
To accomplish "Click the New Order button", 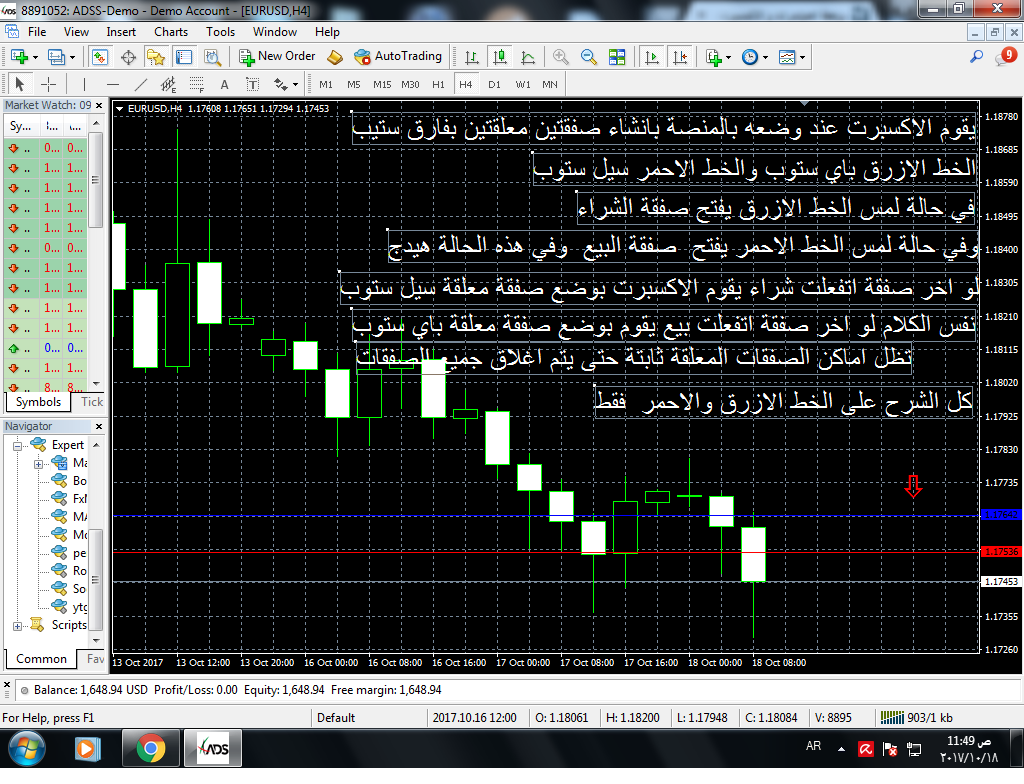I will (277, 57).
